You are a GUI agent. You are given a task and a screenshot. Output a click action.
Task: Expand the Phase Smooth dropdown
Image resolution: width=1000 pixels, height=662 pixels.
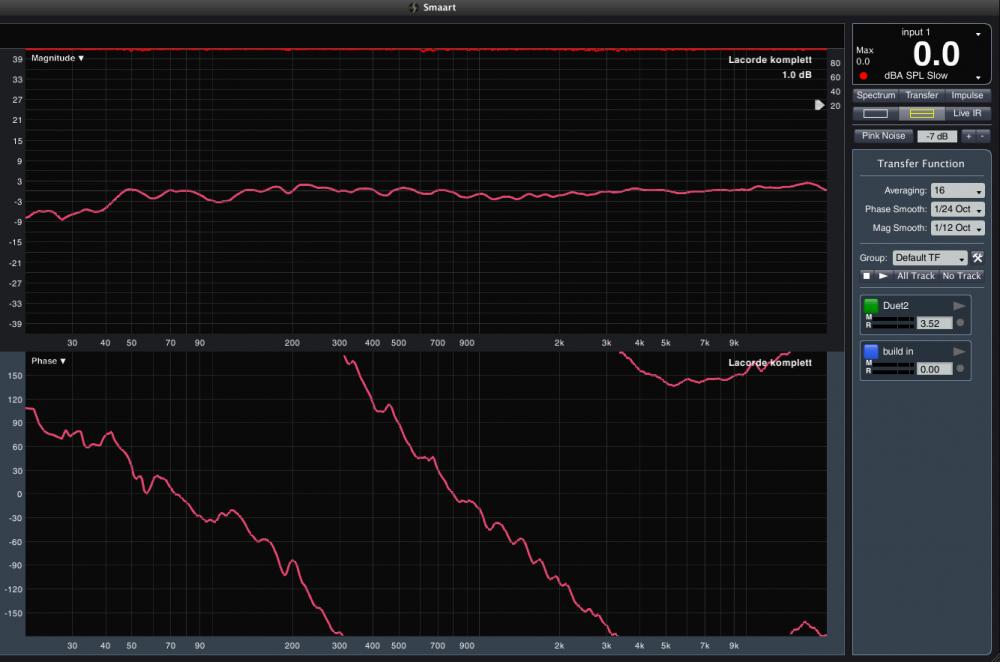(x=957, y=210)
